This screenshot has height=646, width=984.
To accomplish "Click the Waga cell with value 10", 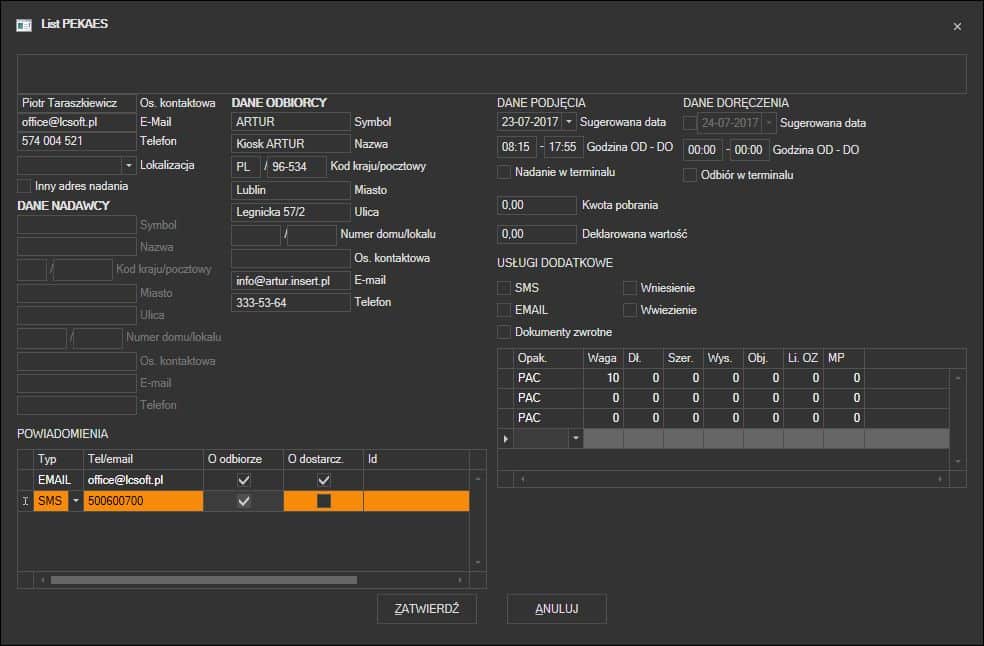I will click(x=603, y=378).
